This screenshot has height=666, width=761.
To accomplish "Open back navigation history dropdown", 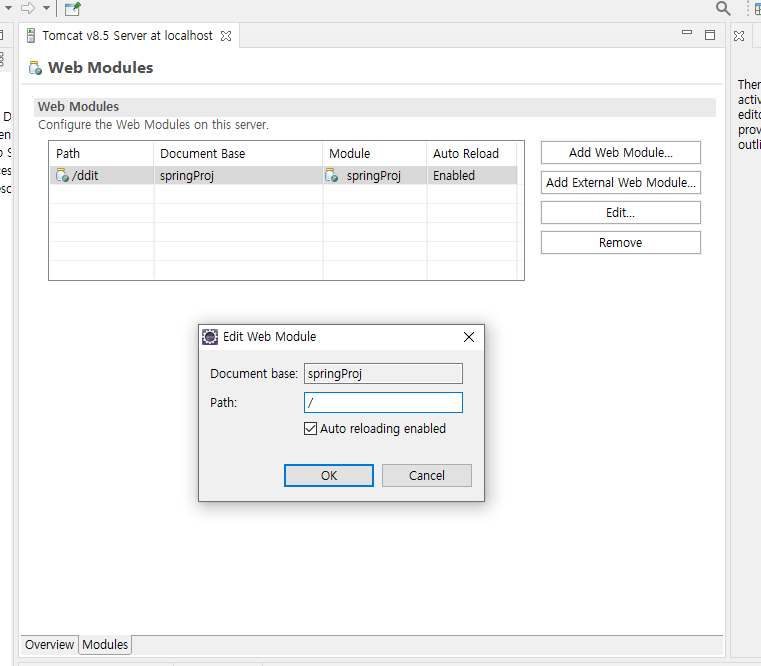I will (8, 8).
